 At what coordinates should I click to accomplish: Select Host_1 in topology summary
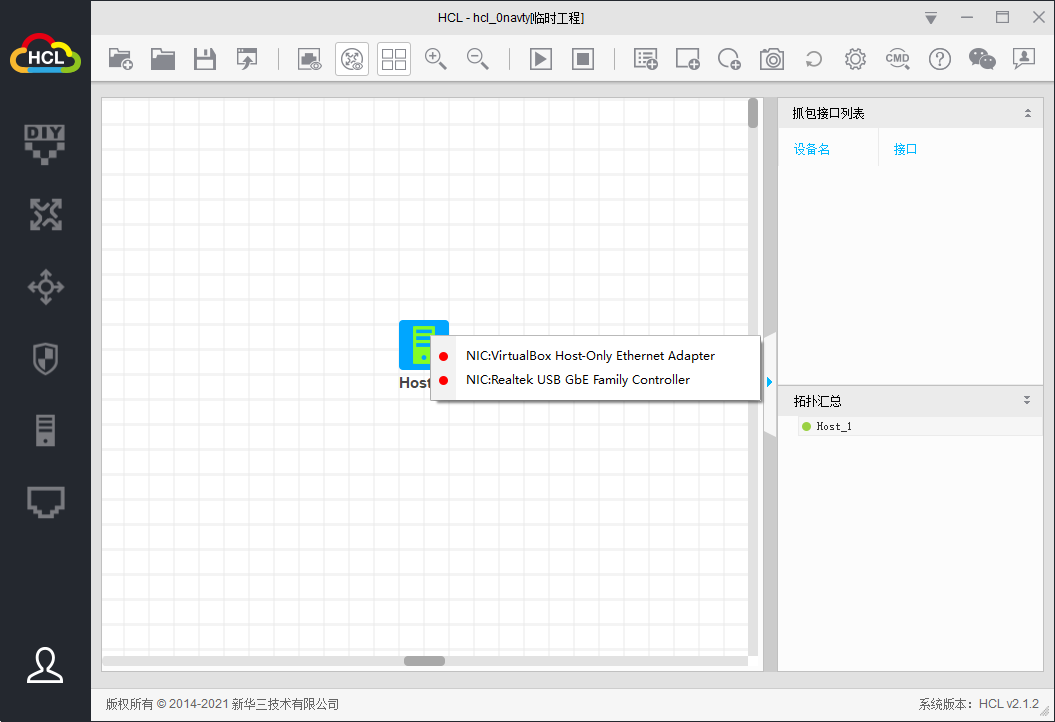click(920, 427)
